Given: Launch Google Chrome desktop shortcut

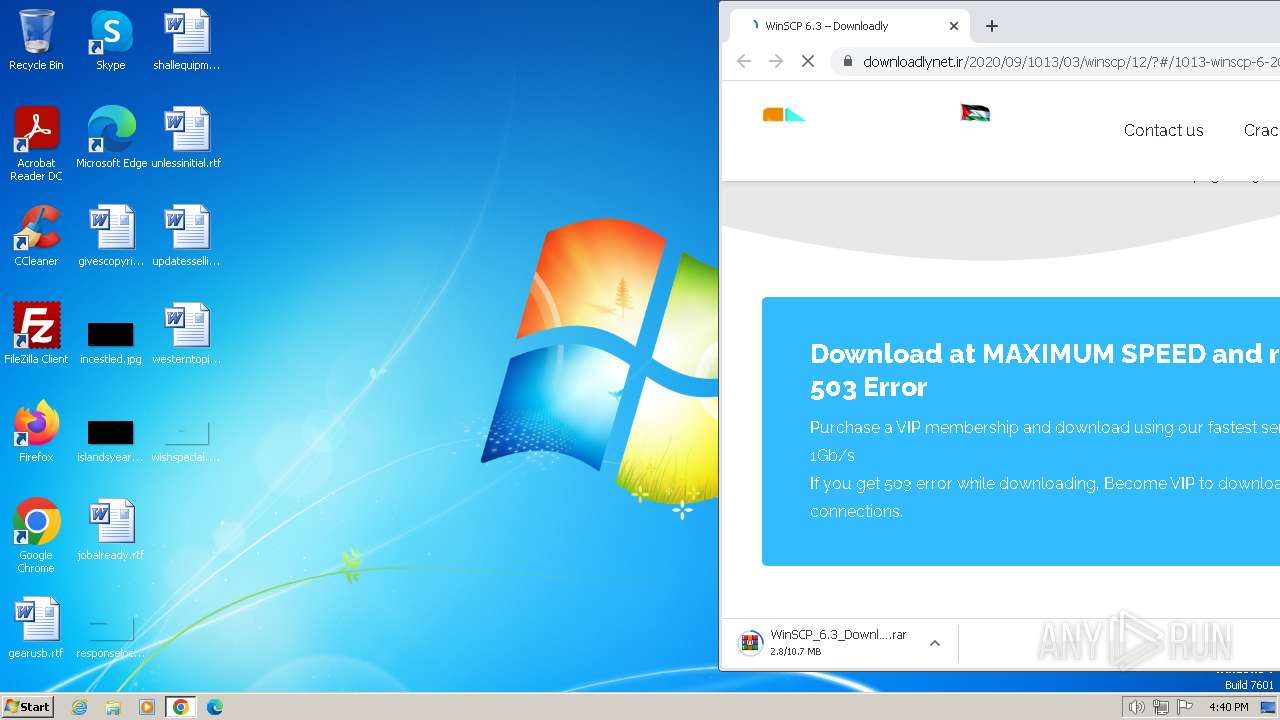Looking at the screenshot, I should coord(36,536).
